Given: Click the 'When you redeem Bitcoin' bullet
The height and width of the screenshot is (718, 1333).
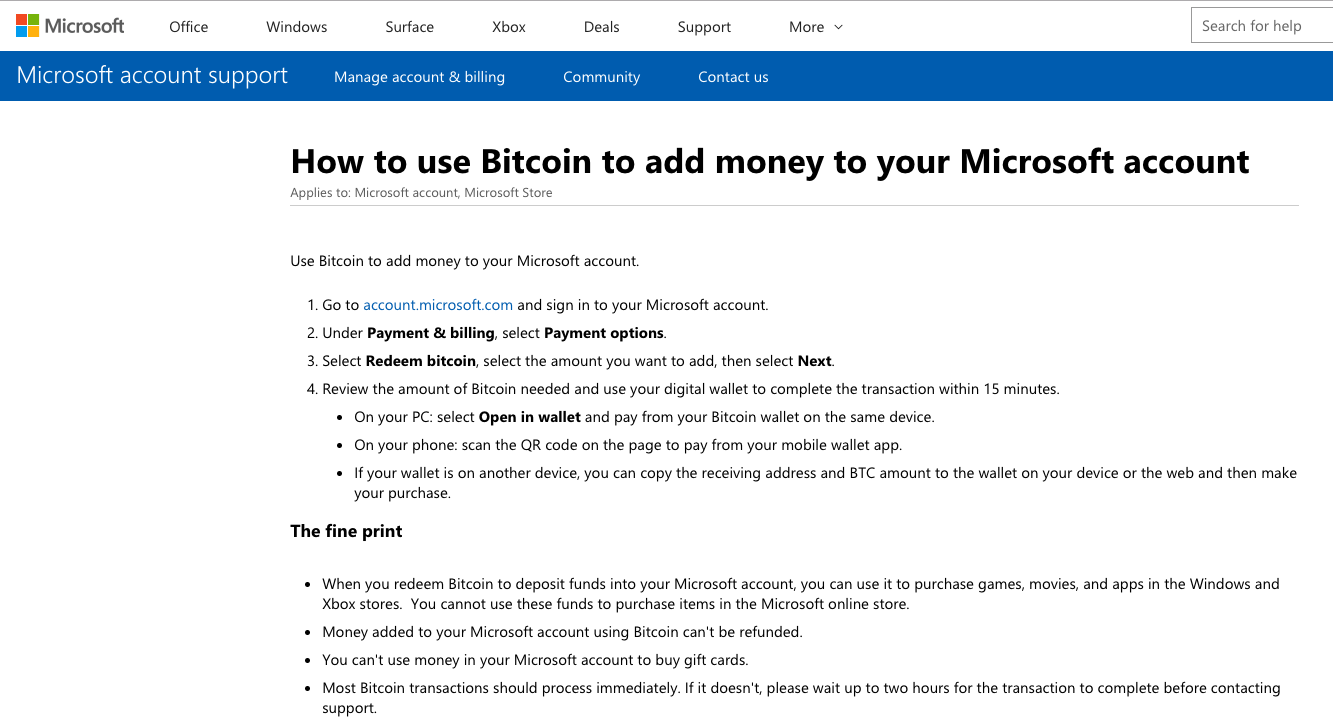Looking at the screenshot, I should [x=801, y=594].
